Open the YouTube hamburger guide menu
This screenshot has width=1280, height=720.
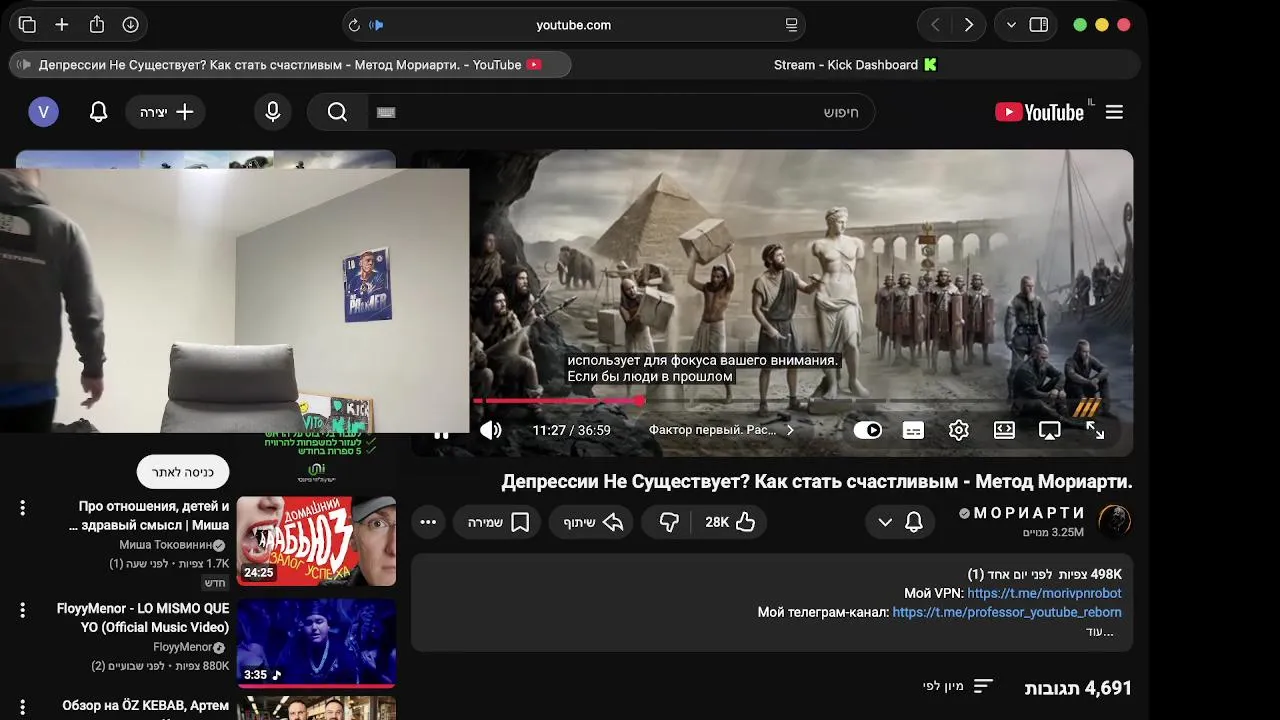click(1114, 112)
